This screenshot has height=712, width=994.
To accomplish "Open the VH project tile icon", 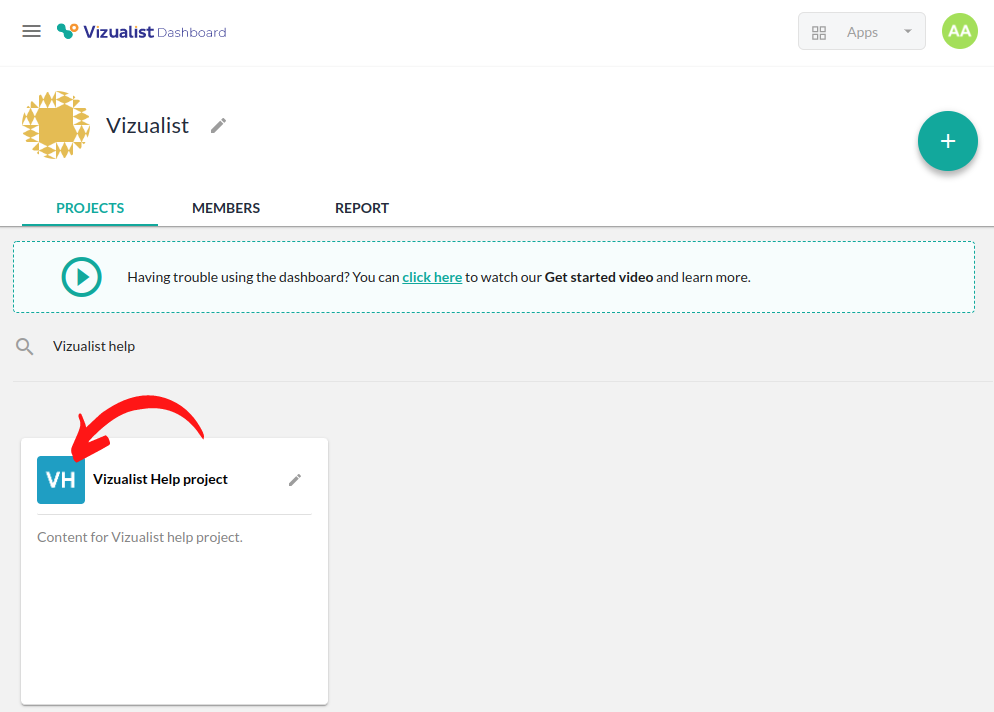I will coord(61,480).
